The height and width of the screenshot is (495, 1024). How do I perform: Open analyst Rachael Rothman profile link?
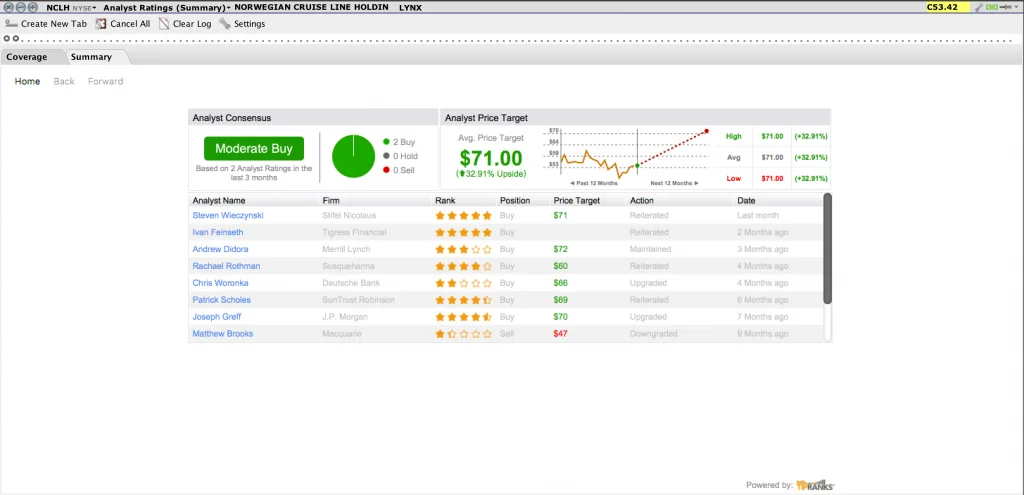point(226,266)
